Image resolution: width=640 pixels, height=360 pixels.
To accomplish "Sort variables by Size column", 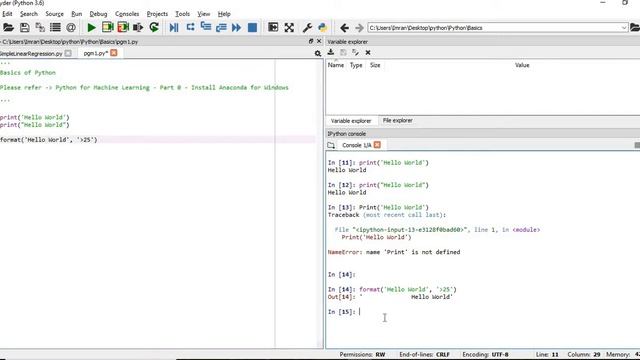I will [x=375, y=65].
